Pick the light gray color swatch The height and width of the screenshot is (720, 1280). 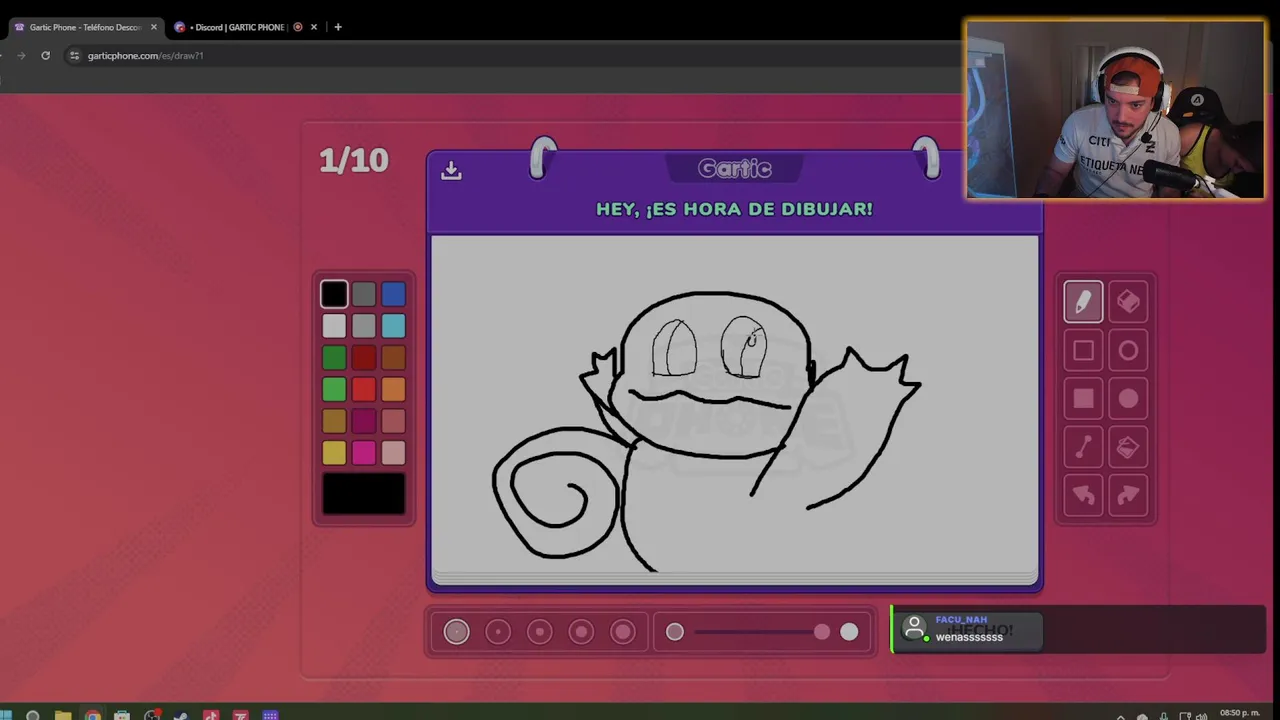pos(364,326)
